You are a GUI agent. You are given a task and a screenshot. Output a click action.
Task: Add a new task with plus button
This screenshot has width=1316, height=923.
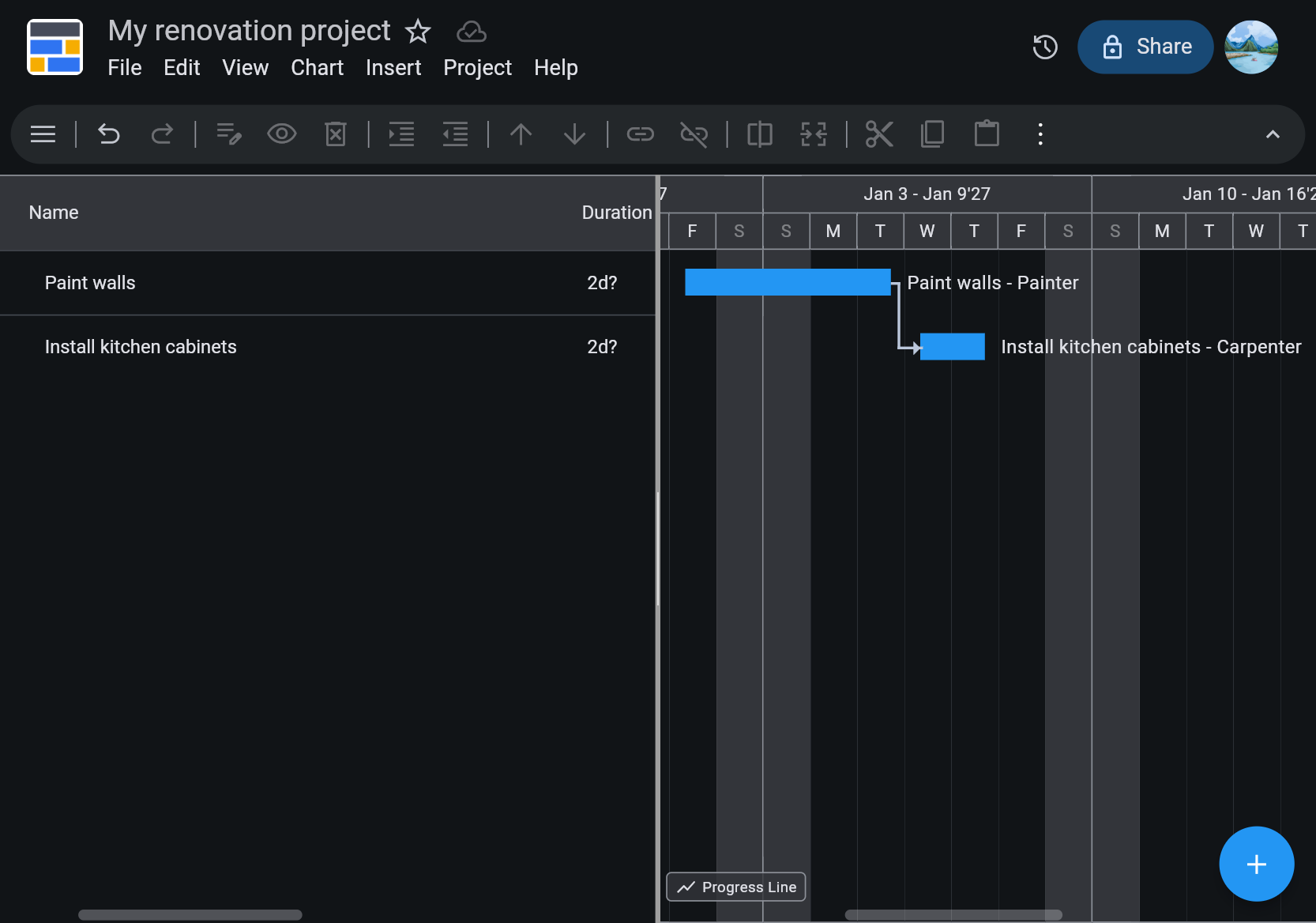tap(1256, 864)
